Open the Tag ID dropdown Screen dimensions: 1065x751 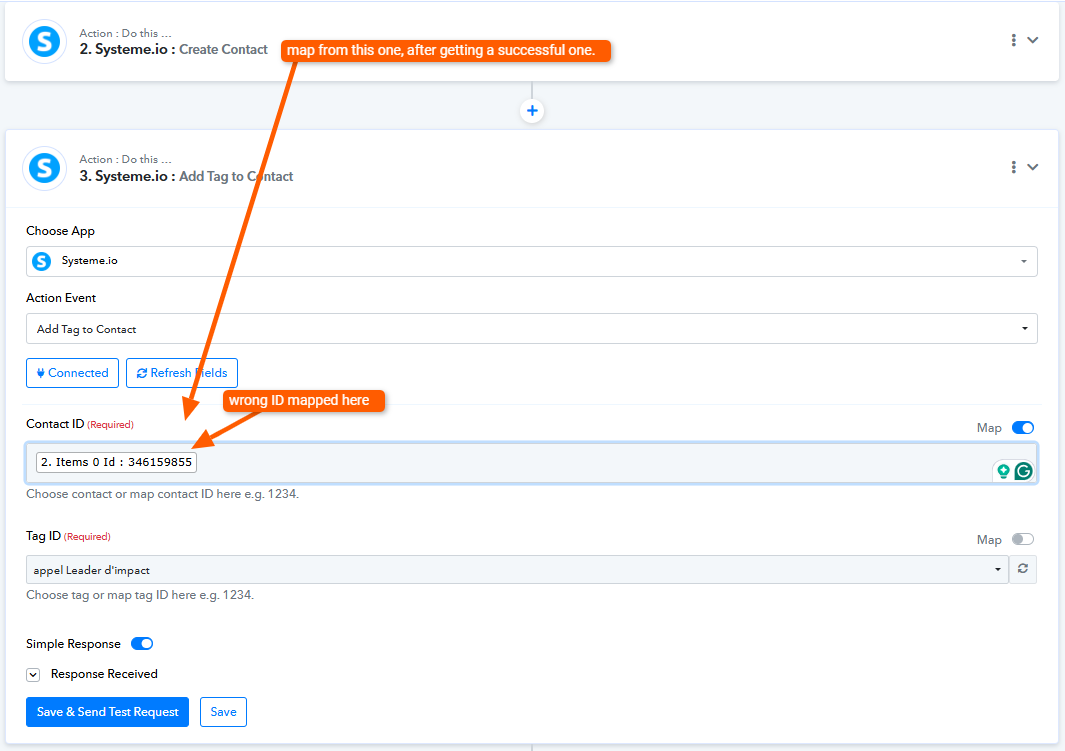tap(516, 570)
